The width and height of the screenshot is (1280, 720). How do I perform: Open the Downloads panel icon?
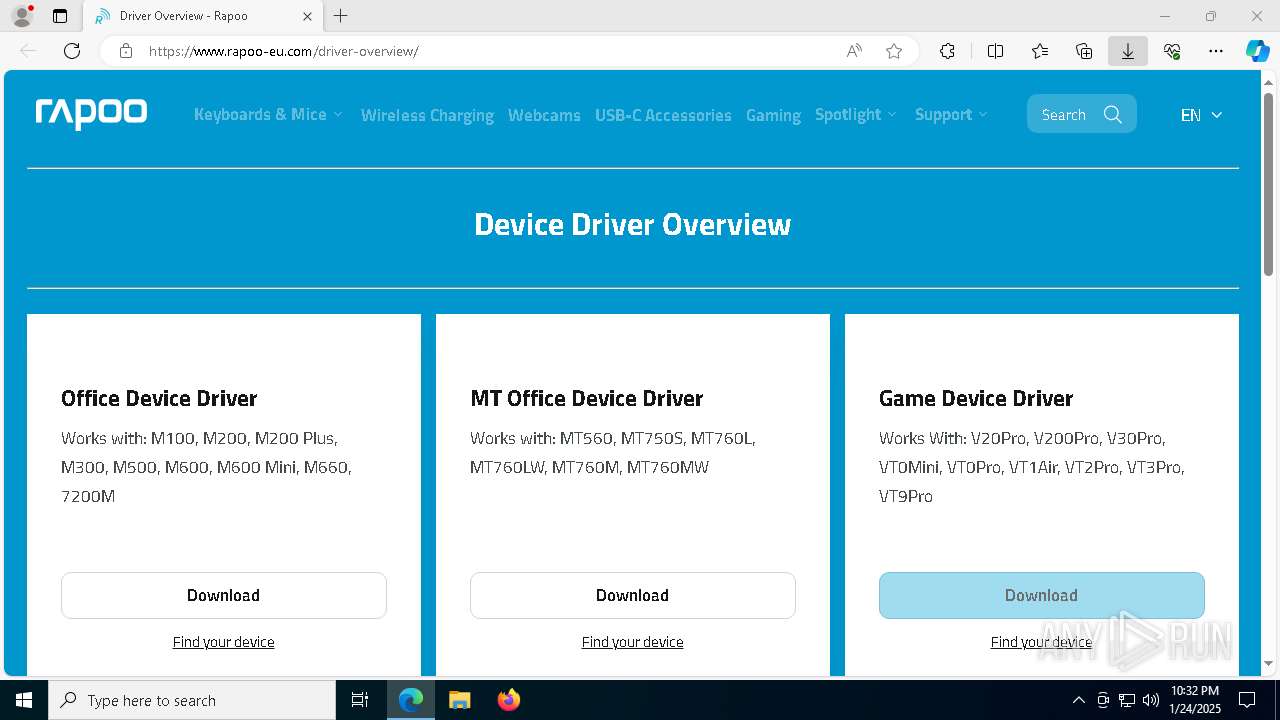(1128, 51)
